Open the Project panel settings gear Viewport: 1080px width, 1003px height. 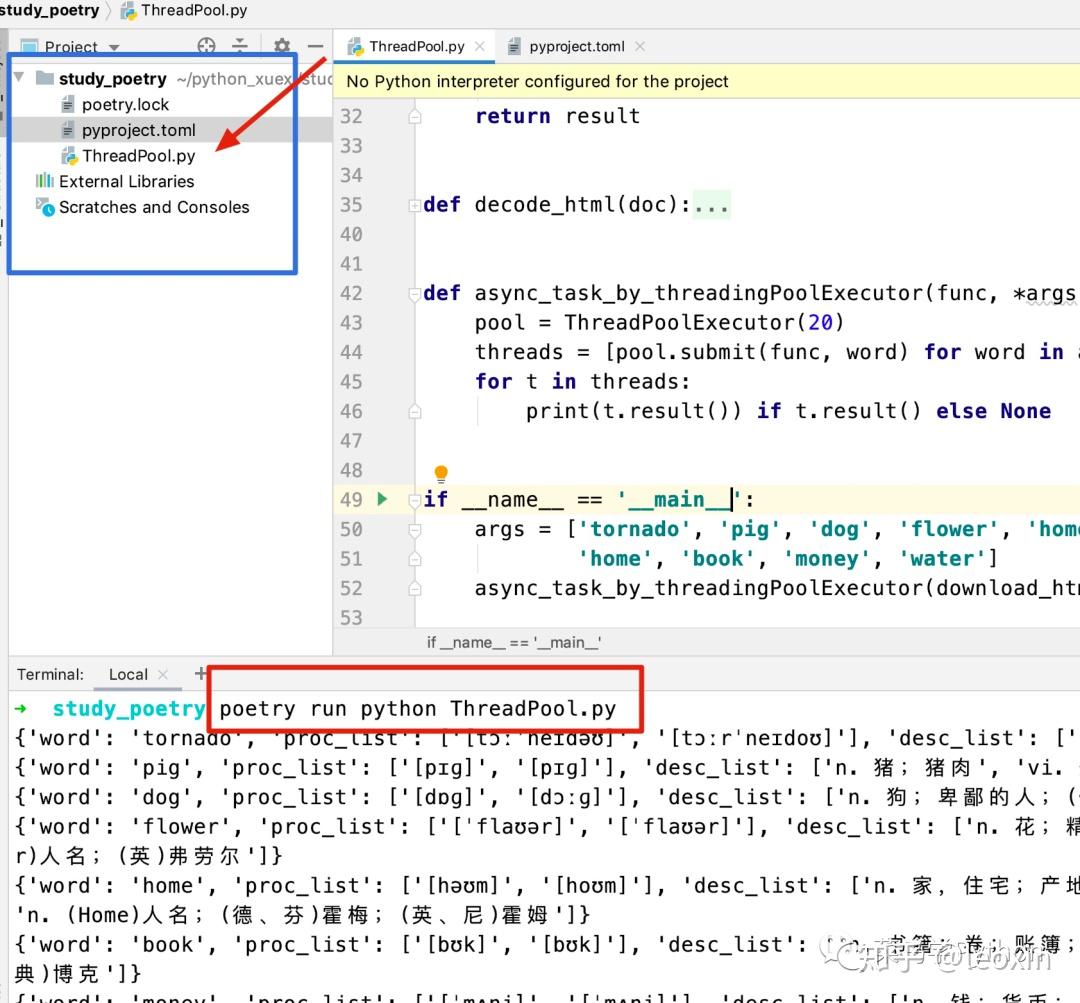[282, 45]
